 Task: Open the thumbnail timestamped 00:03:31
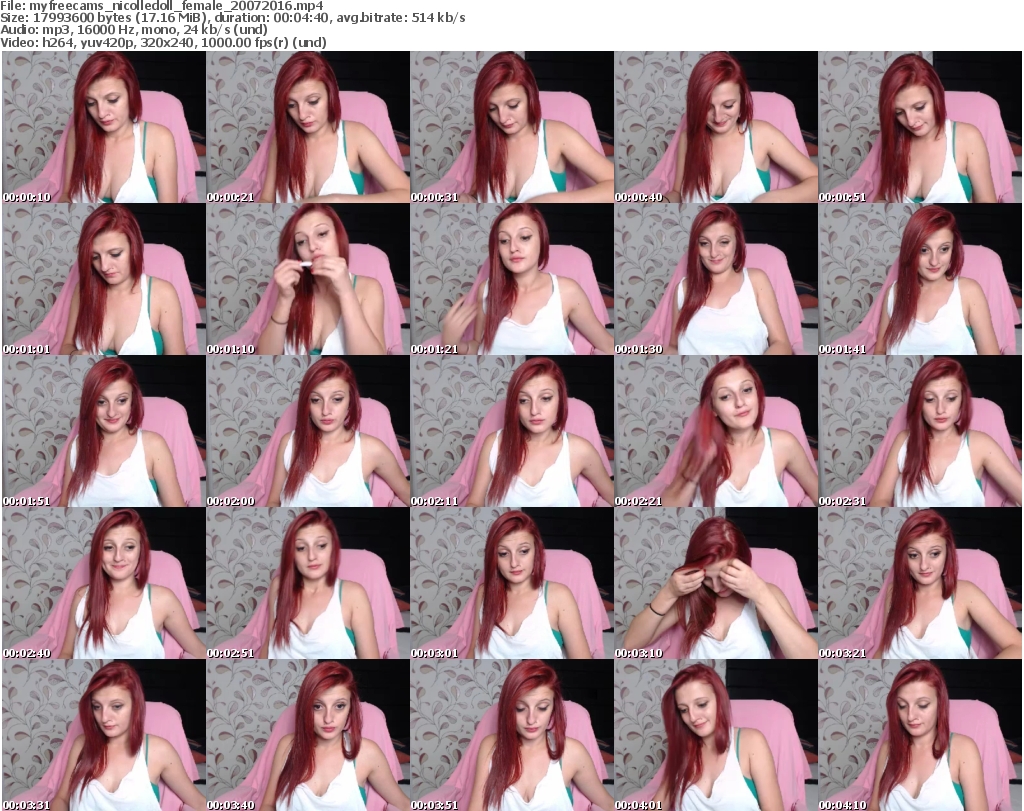[104, 735]
